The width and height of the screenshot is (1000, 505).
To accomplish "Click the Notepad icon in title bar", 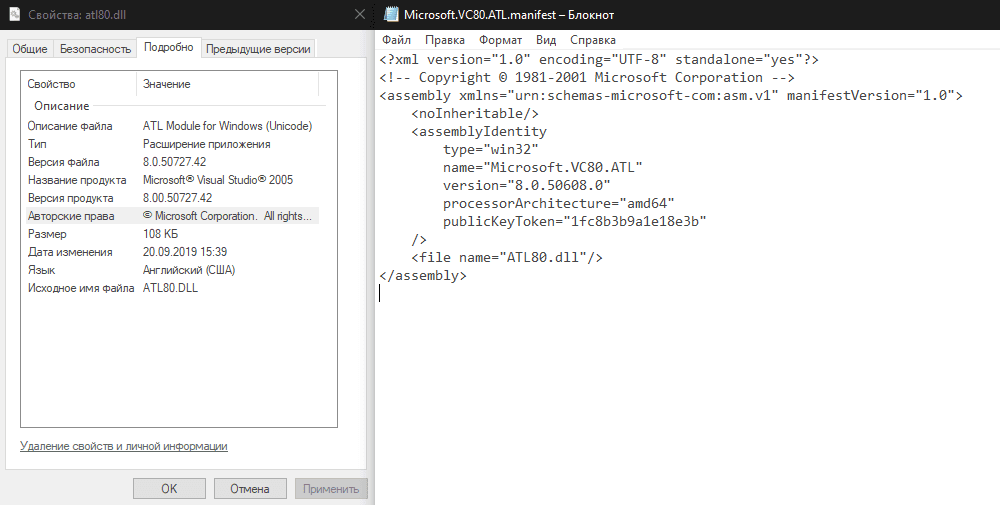I will click(390, 15).
